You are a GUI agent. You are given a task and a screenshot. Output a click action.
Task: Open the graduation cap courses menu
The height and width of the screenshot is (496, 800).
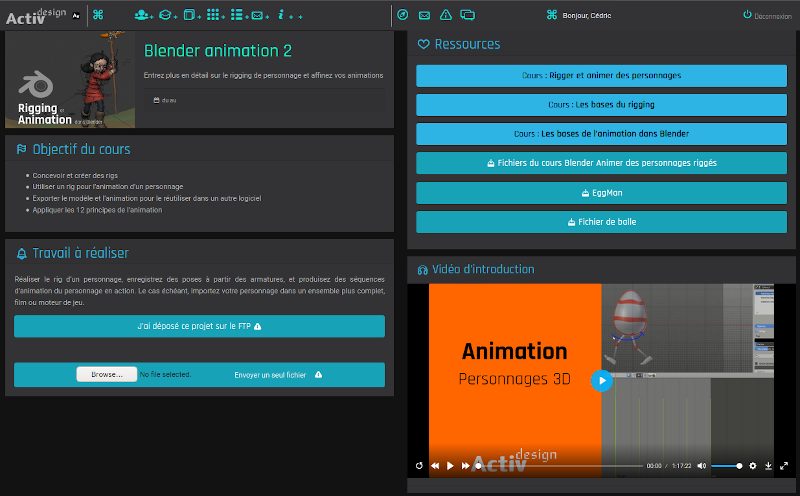167,15
